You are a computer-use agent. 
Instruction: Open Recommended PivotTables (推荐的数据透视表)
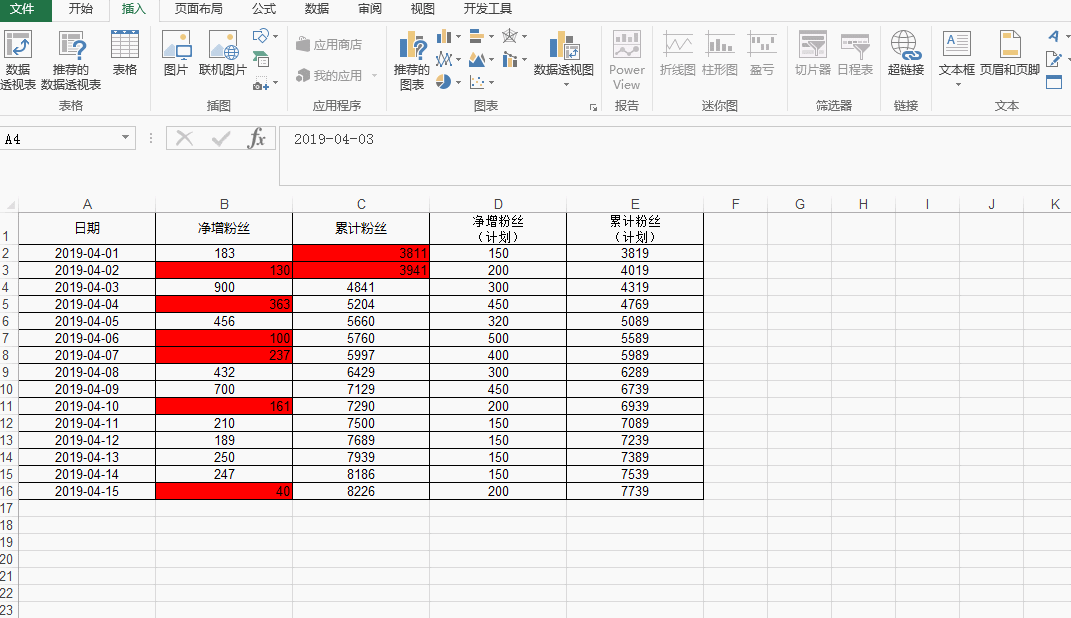pos(71,60)
